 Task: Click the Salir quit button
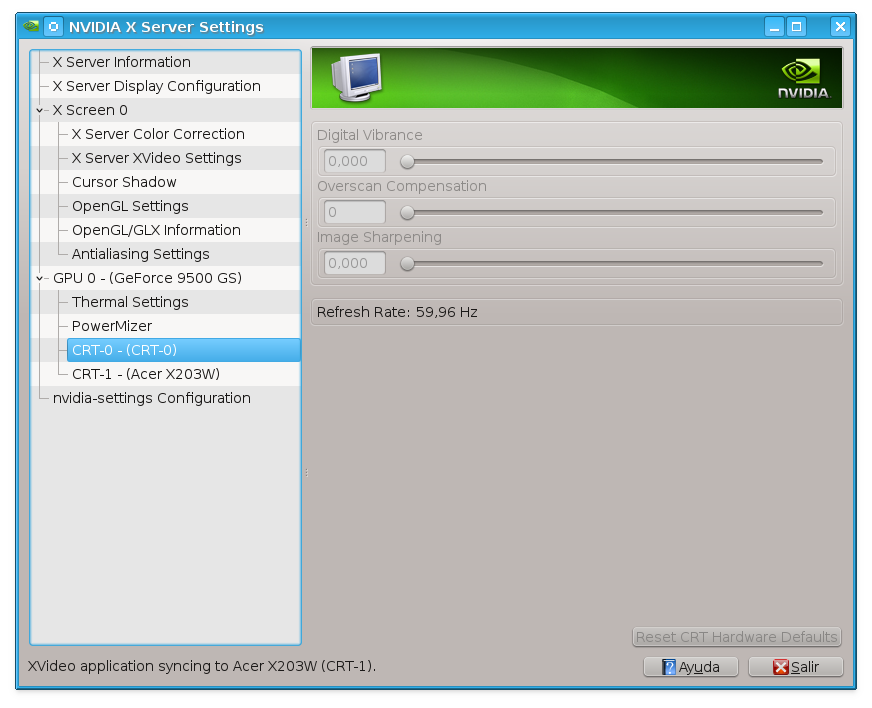[x=796, y=667]
